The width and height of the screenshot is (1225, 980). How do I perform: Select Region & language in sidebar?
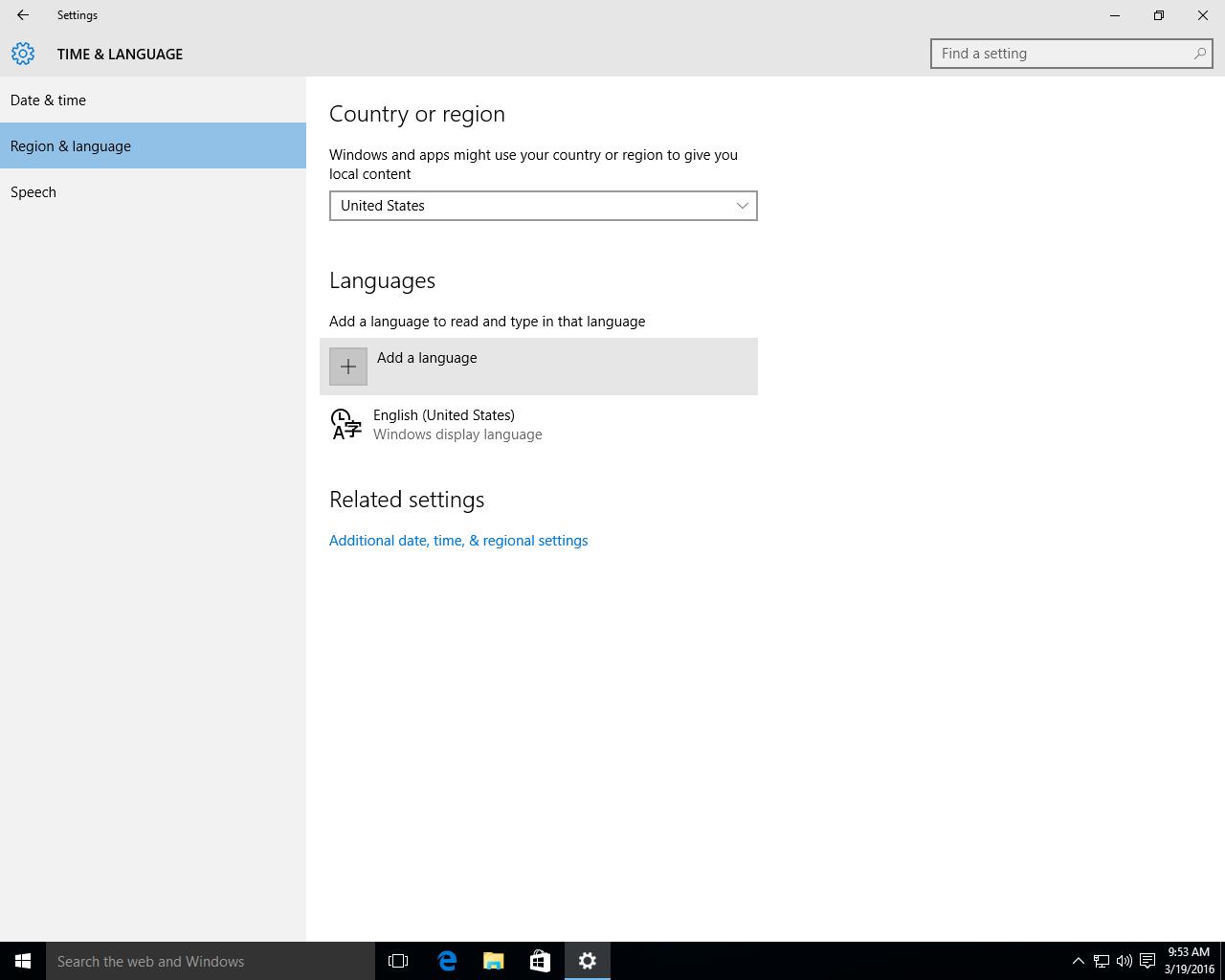point(153,145)
